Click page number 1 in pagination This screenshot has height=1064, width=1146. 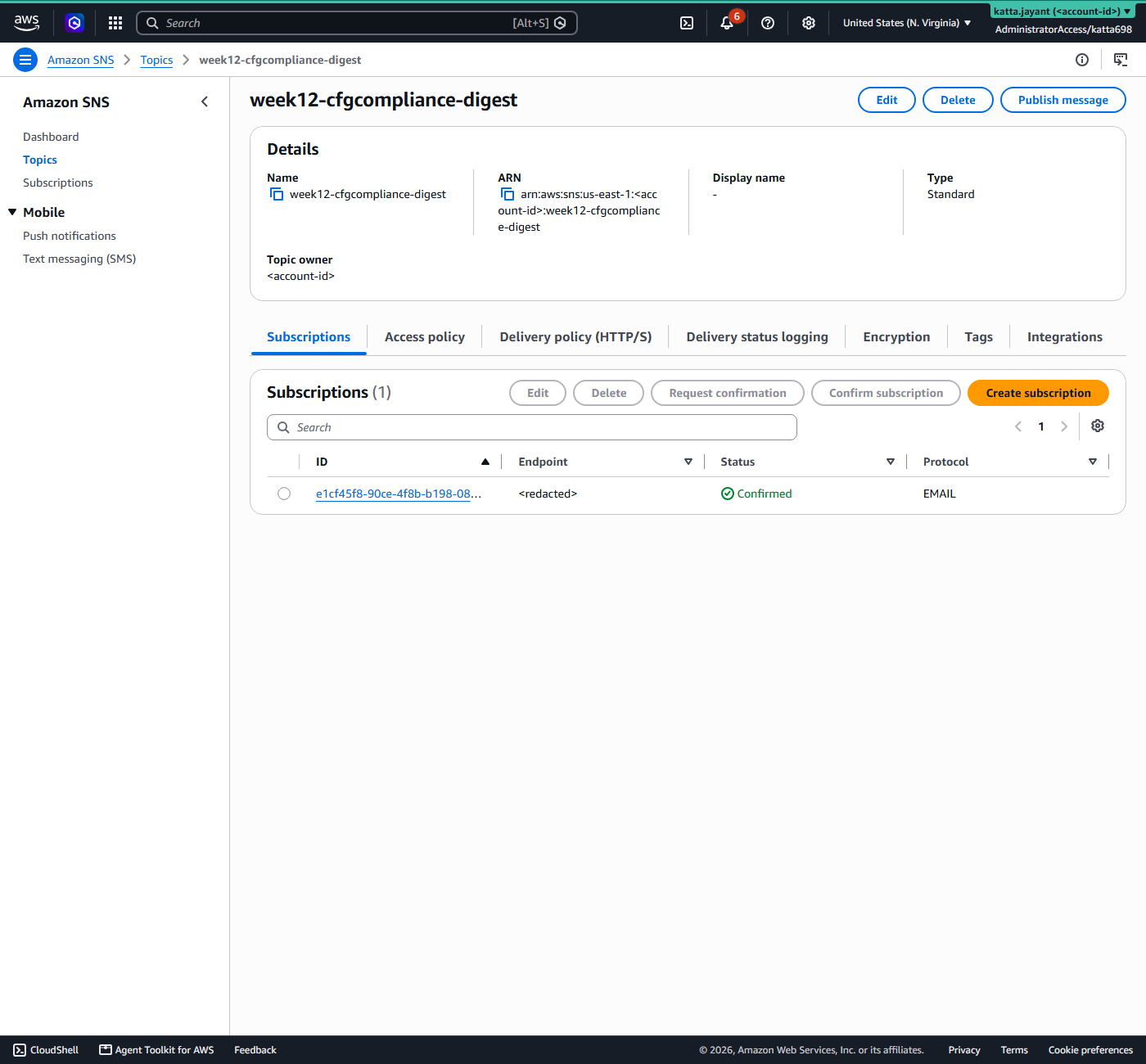click(x=1041, y=426)
